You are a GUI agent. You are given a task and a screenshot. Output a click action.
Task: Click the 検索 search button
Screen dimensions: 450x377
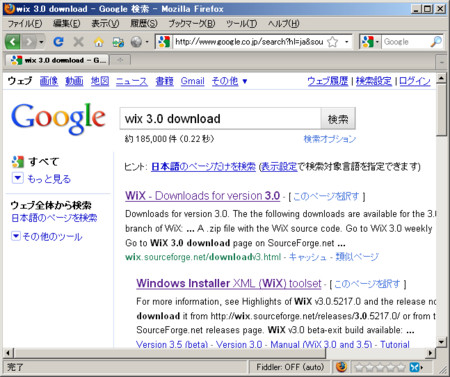point(338,119)
